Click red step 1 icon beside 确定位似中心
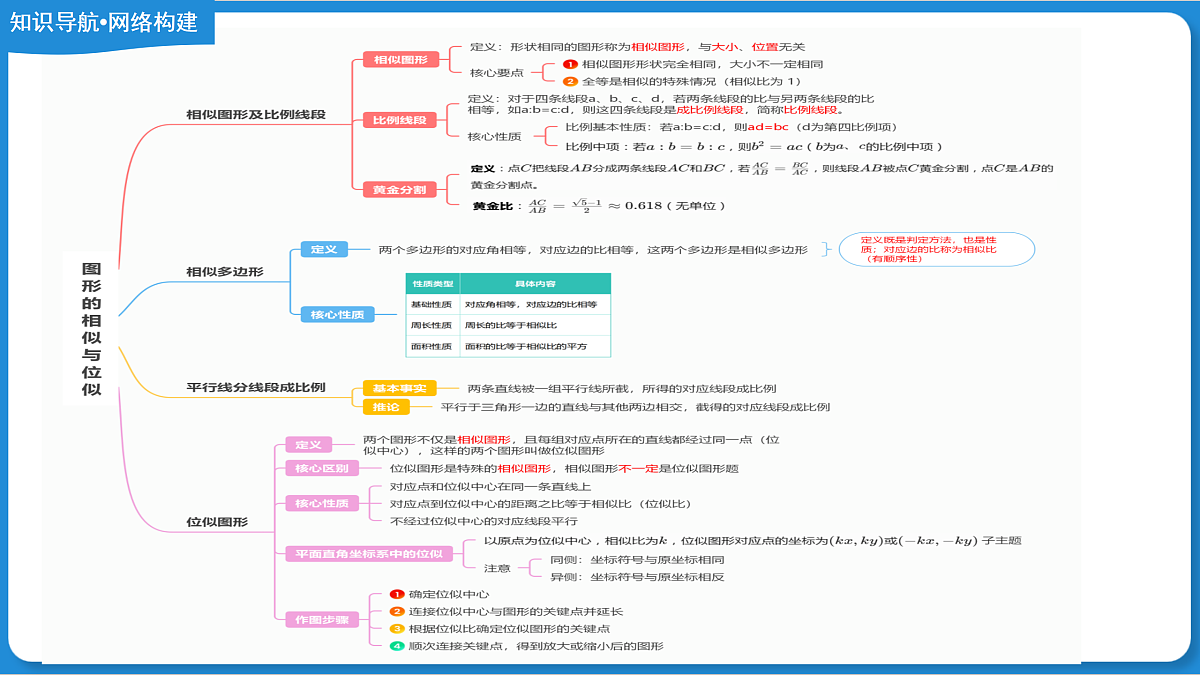Image resolution: width=1200 pixels, height=675 pixels. 397,594
